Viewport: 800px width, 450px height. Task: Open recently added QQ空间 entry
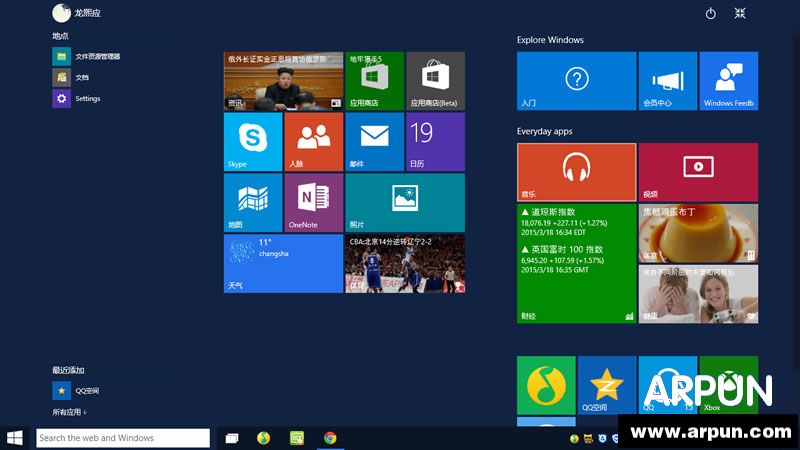tap(76, 391)
